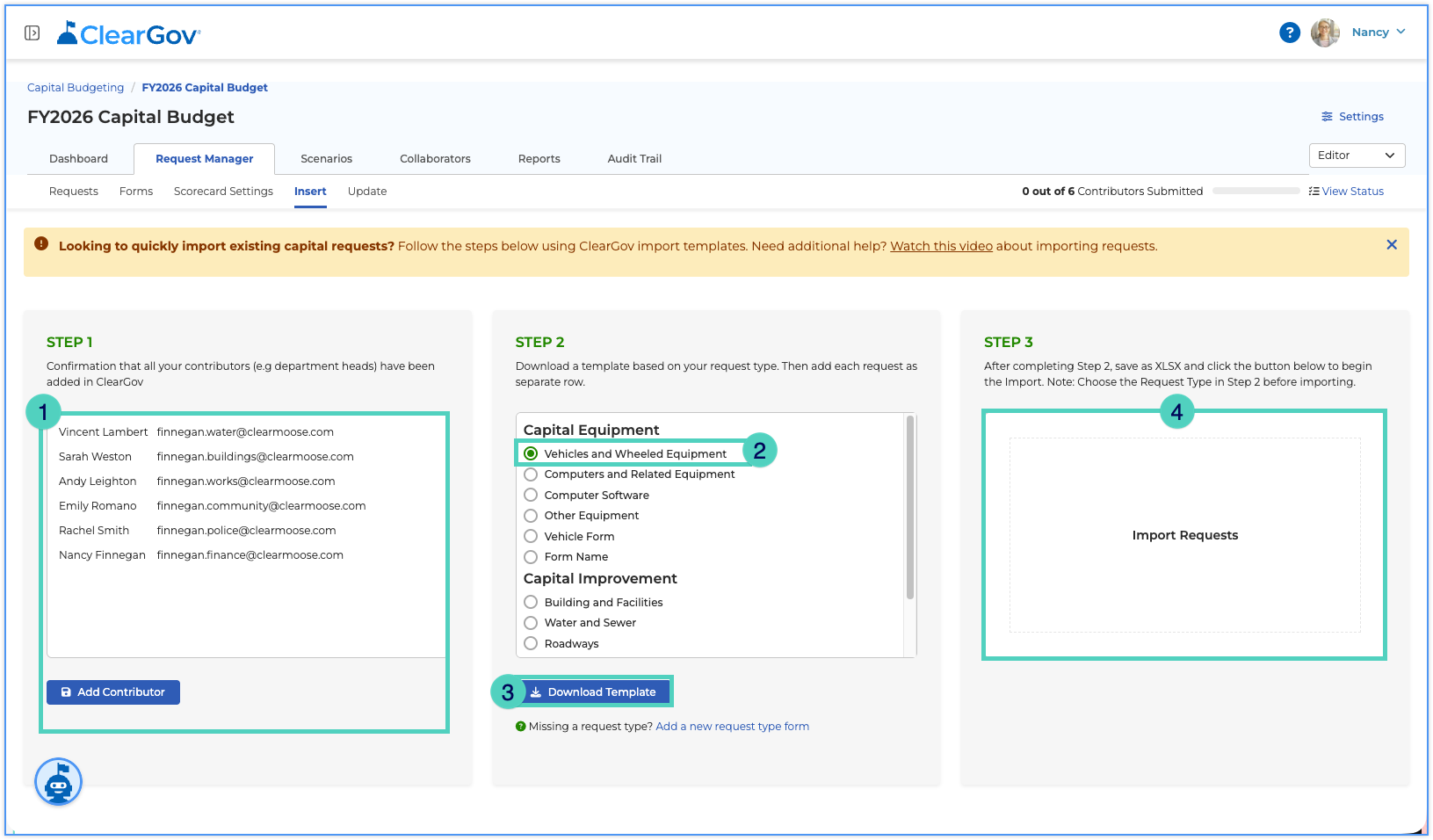This screenshot has width=1433, height=840.
Task: Click FY2026 Capital Budget breadcrumb
Action: tap(205, 88)
